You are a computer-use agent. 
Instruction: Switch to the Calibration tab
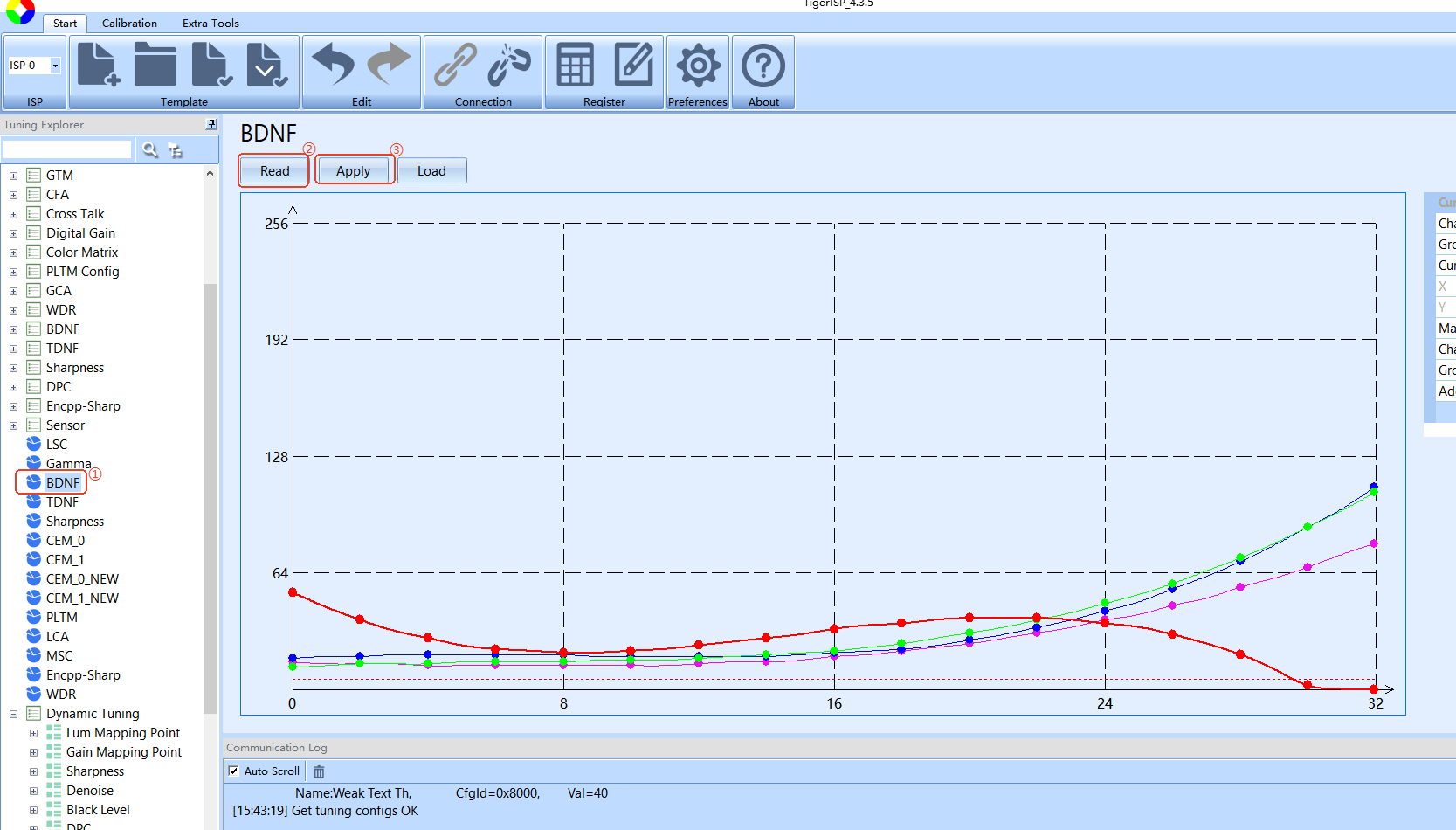[x=129, y=24]
